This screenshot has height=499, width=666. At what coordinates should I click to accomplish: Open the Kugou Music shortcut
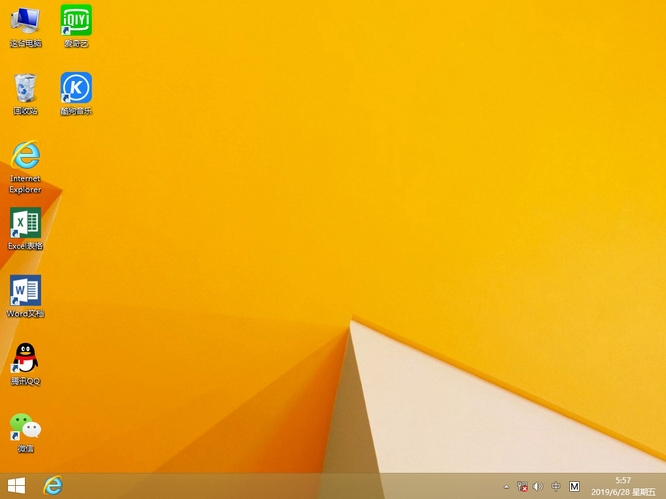[x=76, y=94]
